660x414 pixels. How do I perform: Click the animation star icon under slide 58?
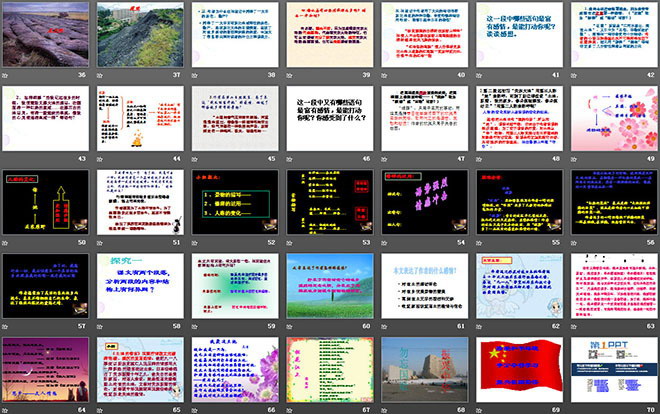100,327
